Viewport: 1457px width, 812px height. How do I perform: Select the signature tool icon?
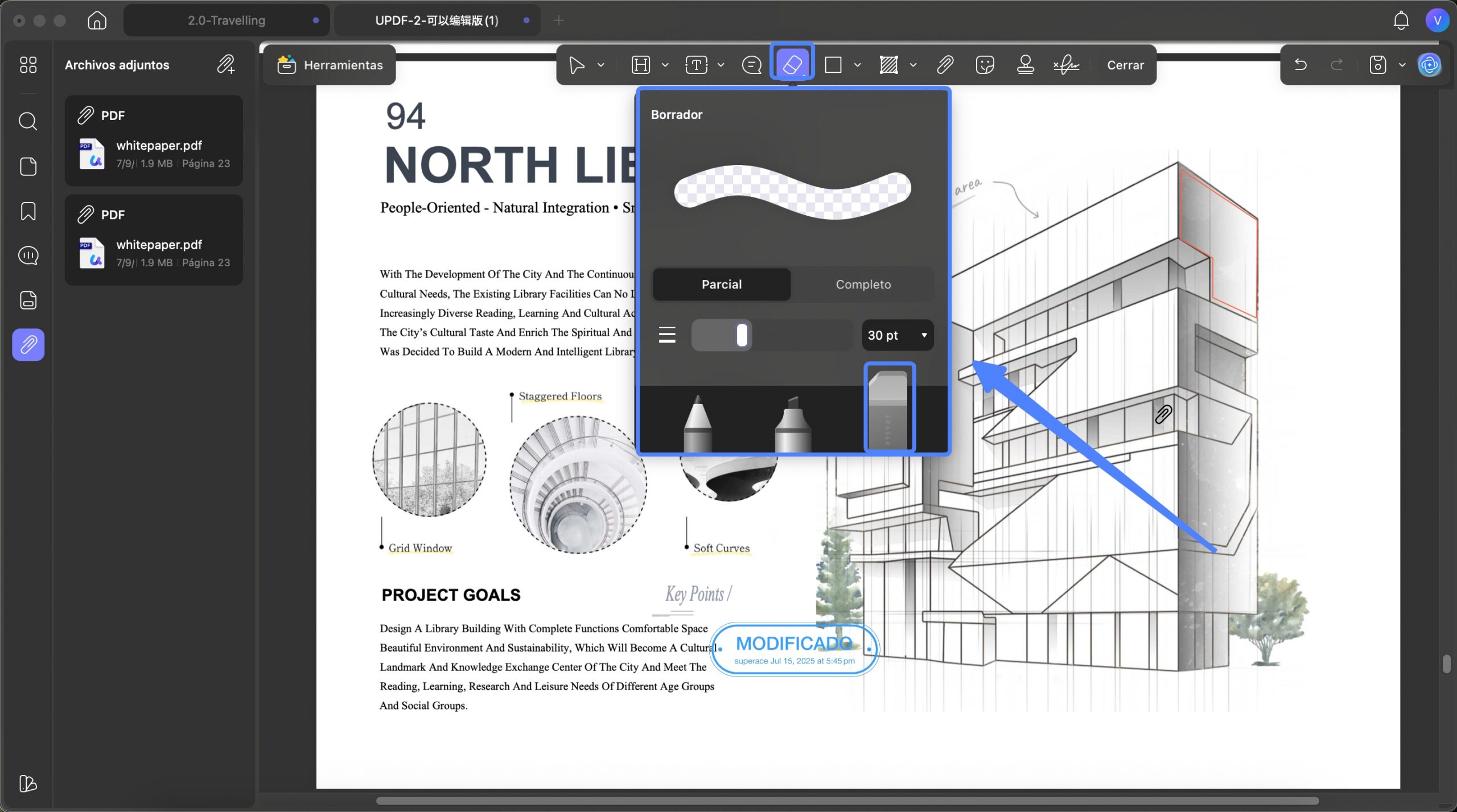click(1066, 64)
